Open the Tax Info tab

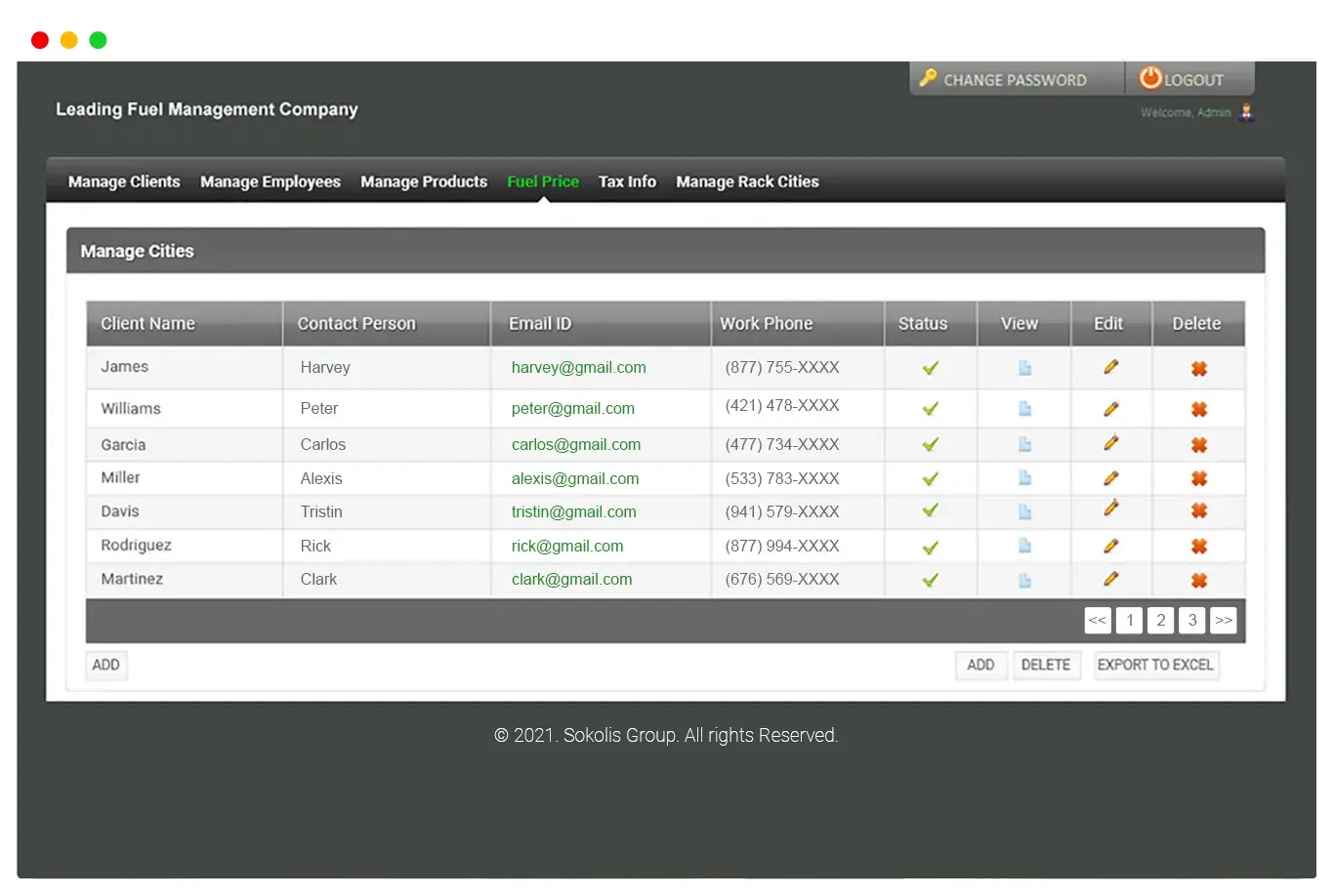coord(627,182)
